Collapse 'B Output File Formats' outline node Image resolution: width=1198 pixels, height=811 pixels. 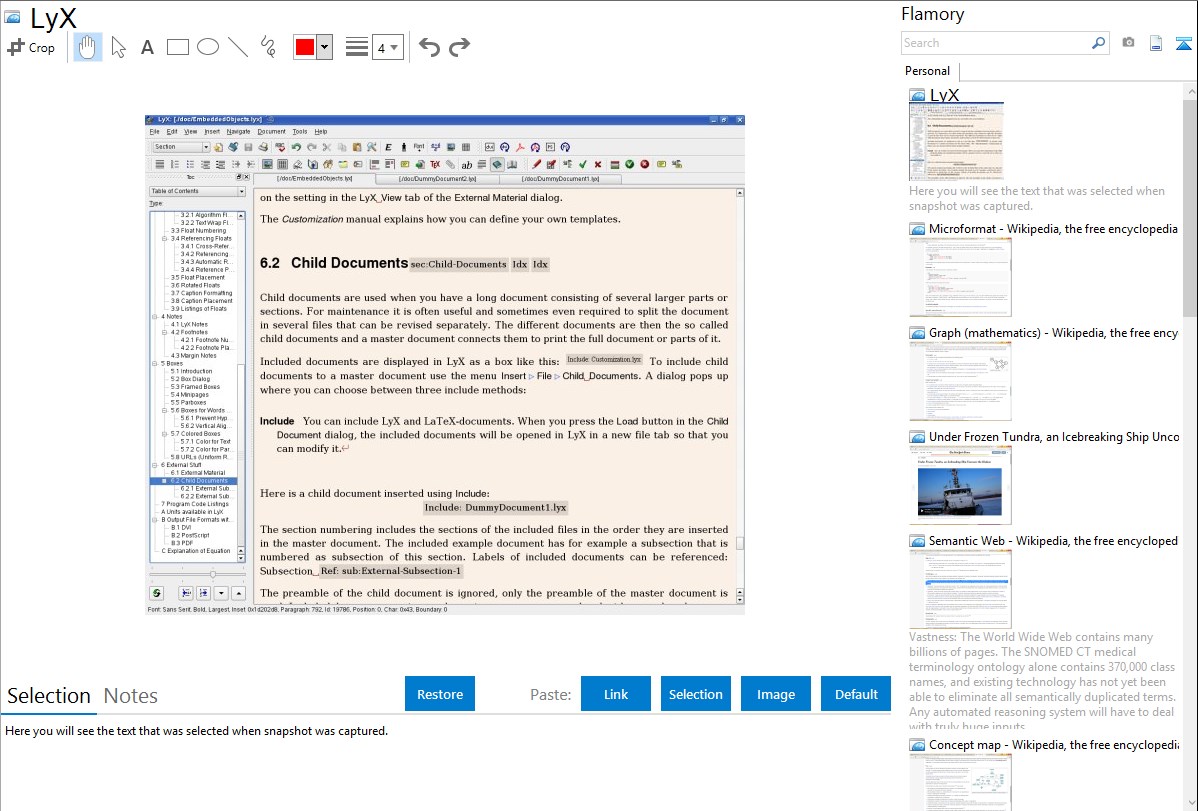pyautogui.click(x=155, y=520)
